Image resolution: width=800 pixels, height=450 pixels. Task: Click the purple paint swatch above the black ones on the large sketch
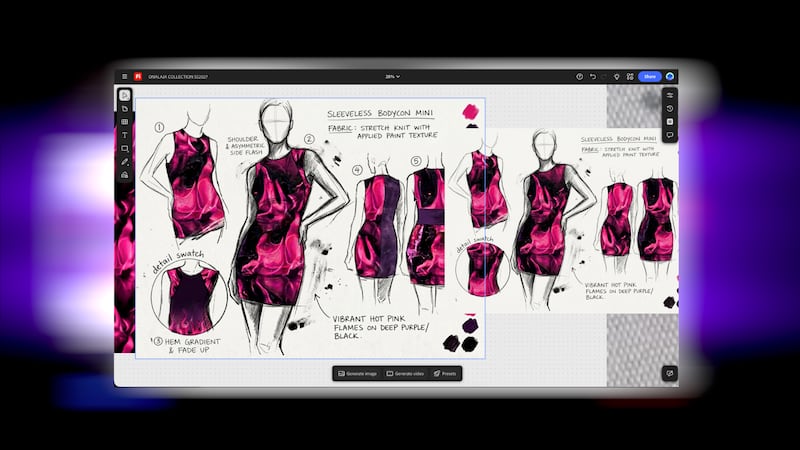[x=469, y=325]
